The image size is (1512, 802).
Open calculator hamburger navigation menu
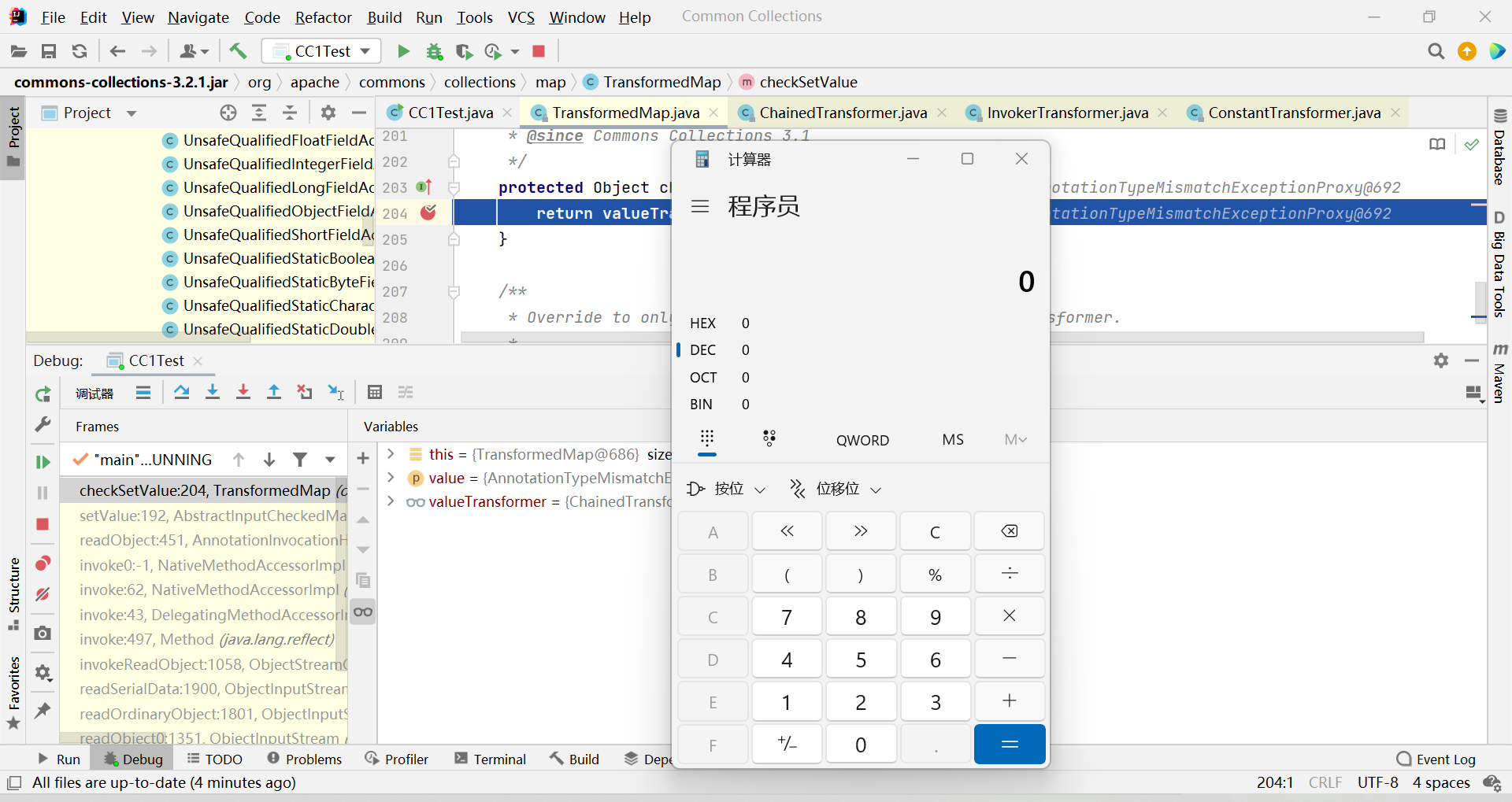tap(700, 206)
